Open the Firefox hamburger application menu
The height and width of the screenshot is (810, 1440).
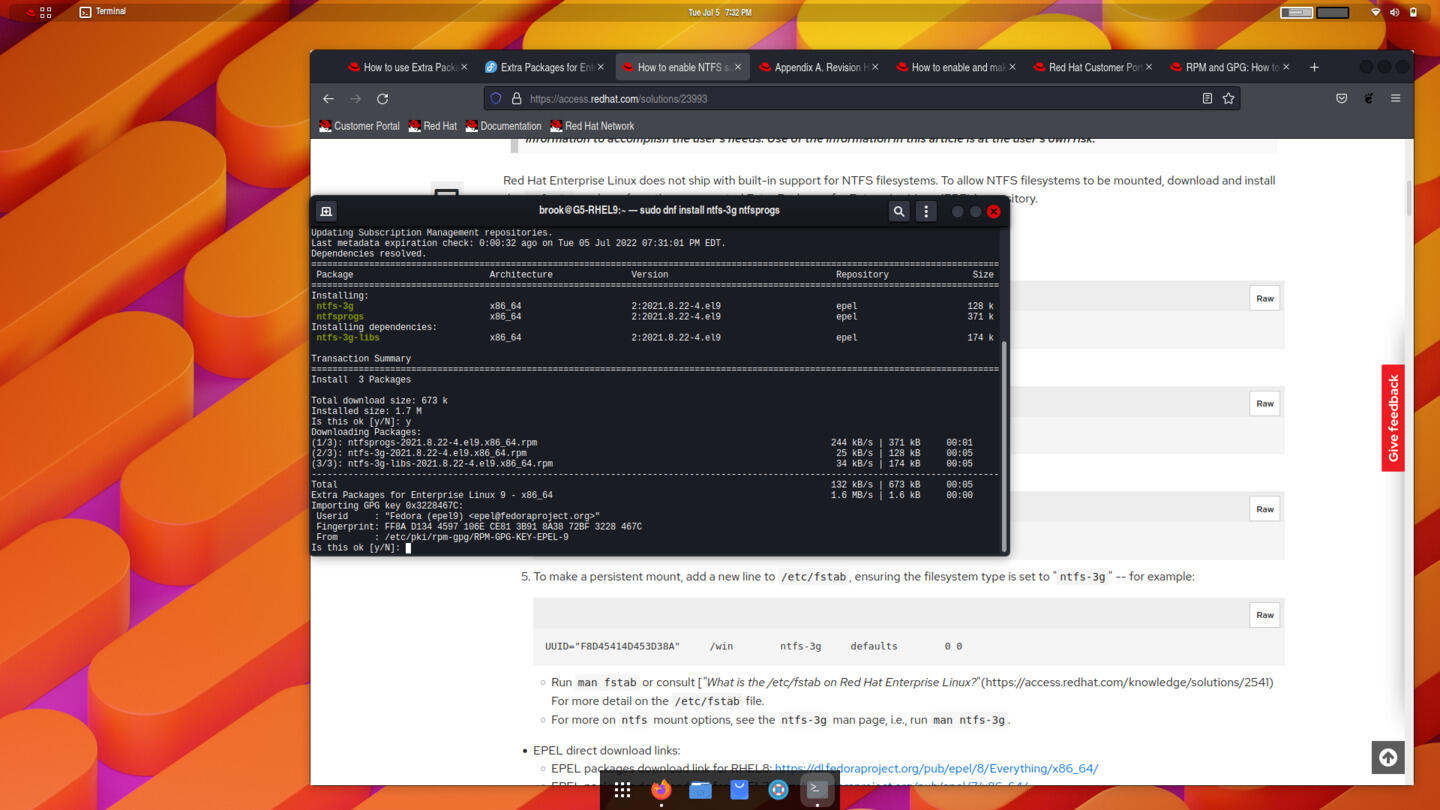coord(1395,99)
